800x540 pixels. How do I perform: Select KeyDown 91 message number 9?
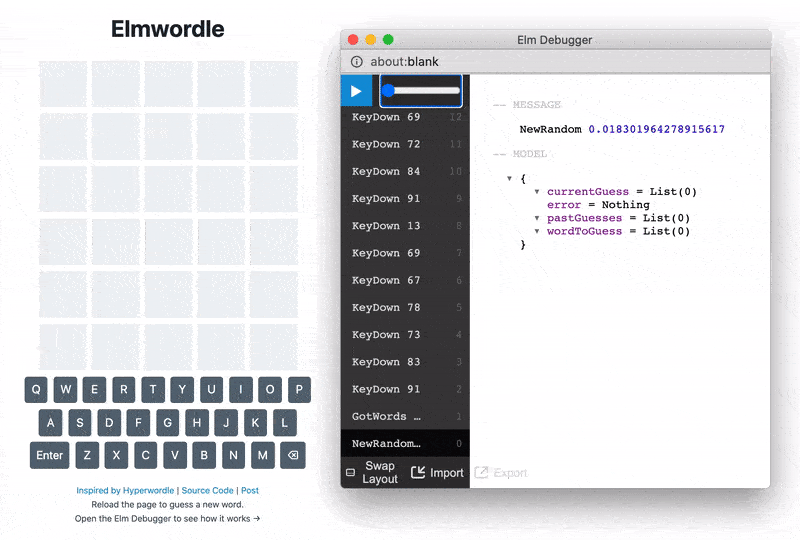pos(405,199)
